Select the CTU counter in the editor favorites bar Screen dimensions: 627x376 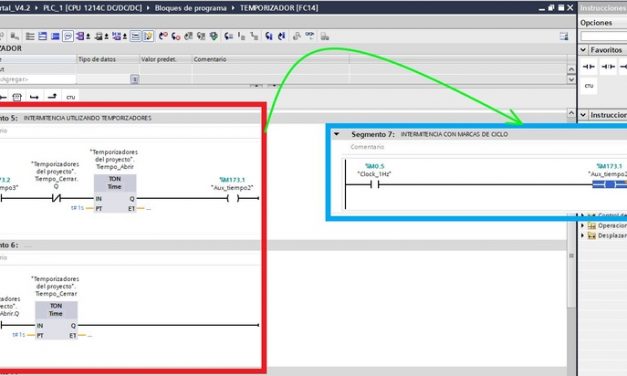pos(71,97)
